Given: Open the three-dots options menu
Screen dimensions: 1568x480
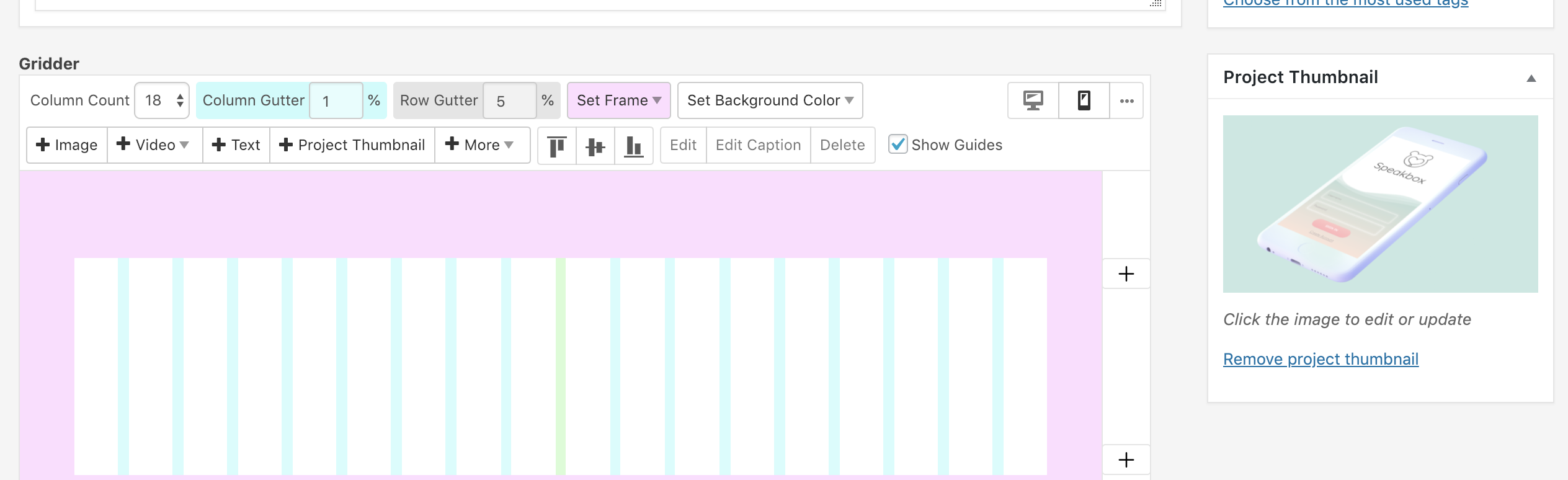Looking at the screenshot, I should coord(1126,100).
